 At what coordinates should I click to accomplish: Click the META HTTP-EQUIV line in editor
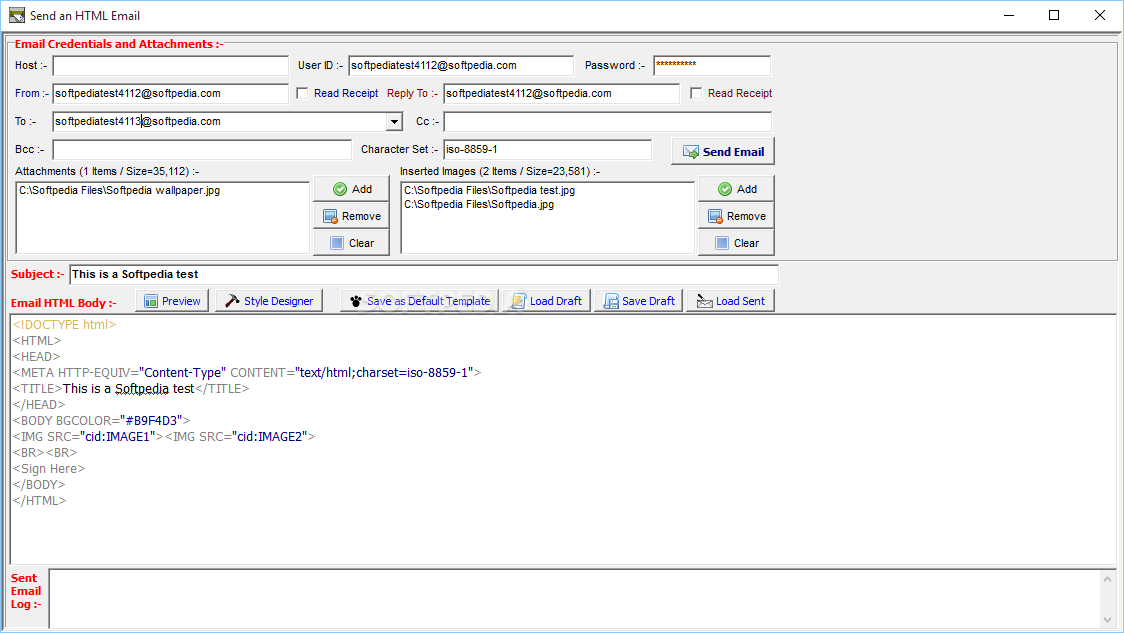pos(247,373)
